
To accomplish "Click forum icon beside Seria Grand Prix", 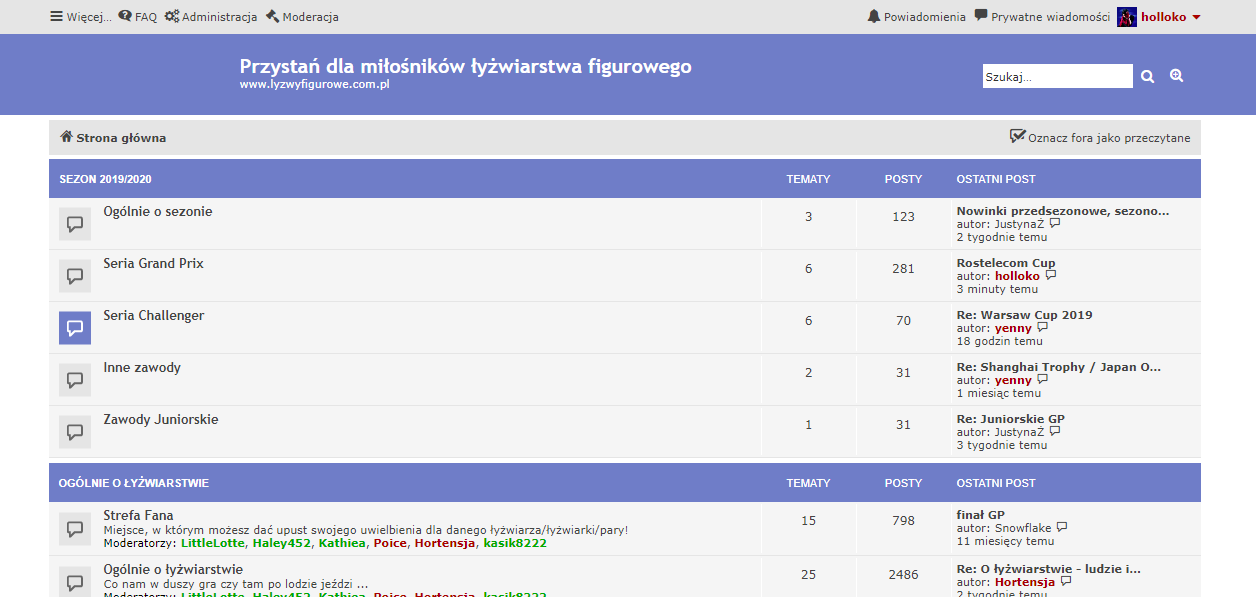I will click(75, 276).
